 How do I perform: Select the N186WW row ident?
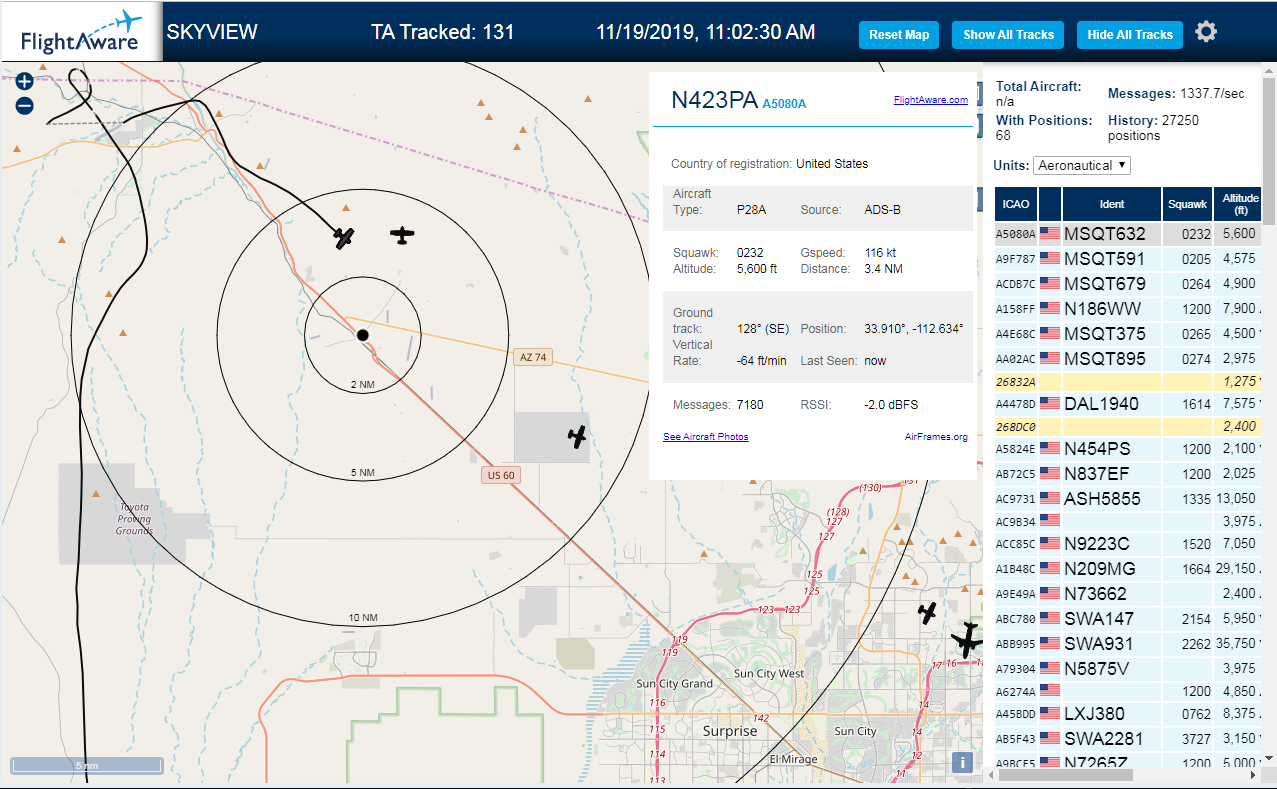coord(1101,309)
